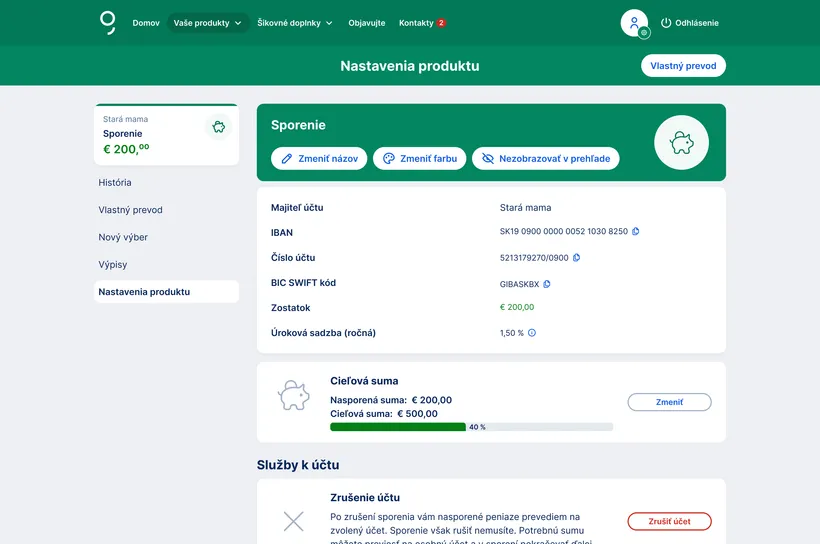Click the bank logo in header

pyautogui.click(x=108, y=22)
